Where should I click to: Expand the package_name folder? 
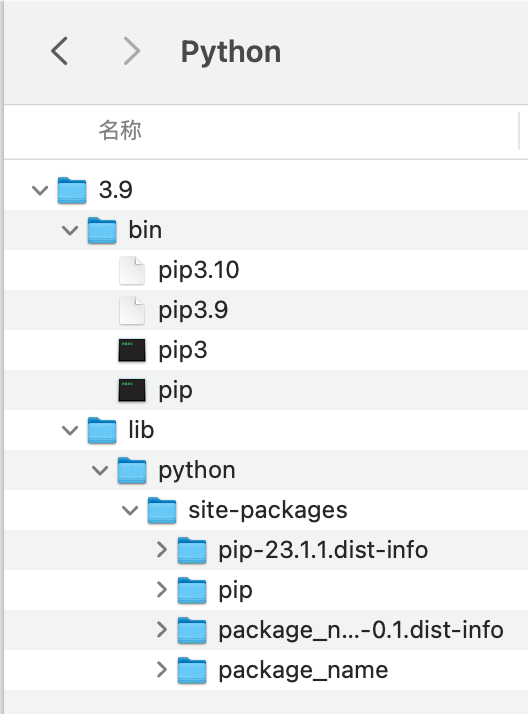pyautogui.click(x=162, y=670)
